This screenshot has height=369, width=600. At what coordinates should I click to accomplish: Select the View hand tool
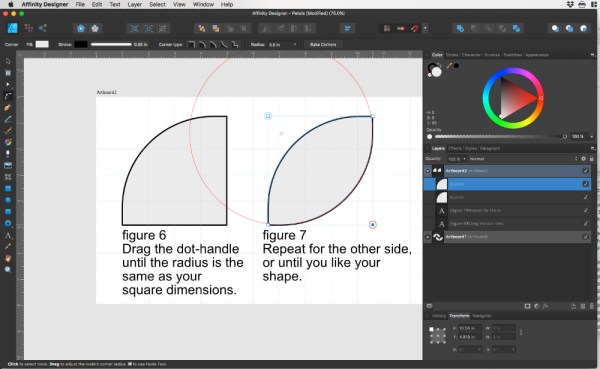8,258
